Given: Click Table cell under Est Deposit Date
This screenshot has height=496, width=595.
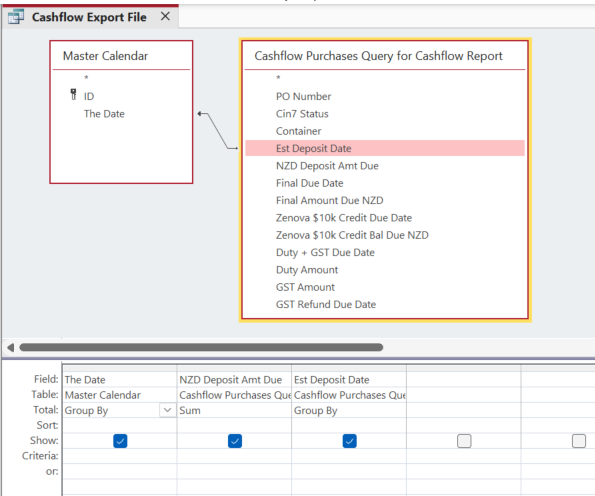Looking at the screenshot, I should 349,395.
